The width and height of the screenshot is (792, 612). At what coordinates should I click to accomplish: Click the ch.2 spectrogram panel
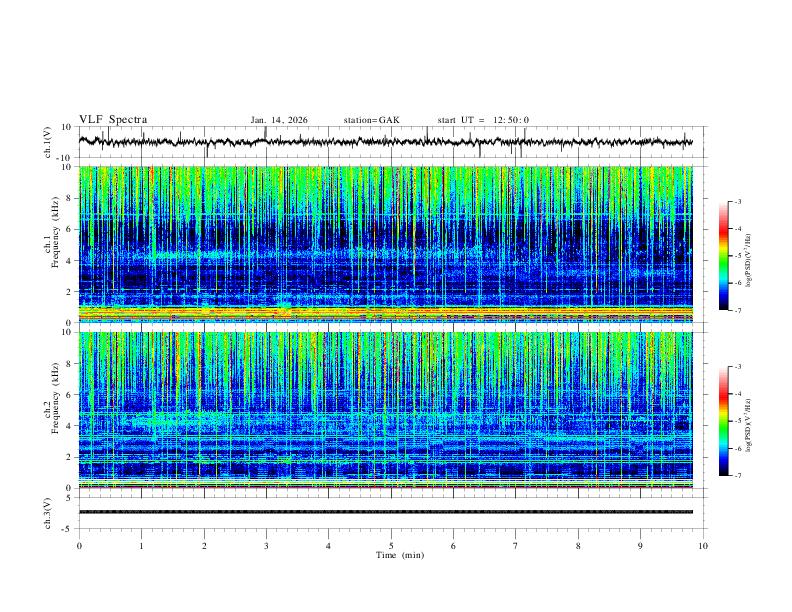pos(385,410)
